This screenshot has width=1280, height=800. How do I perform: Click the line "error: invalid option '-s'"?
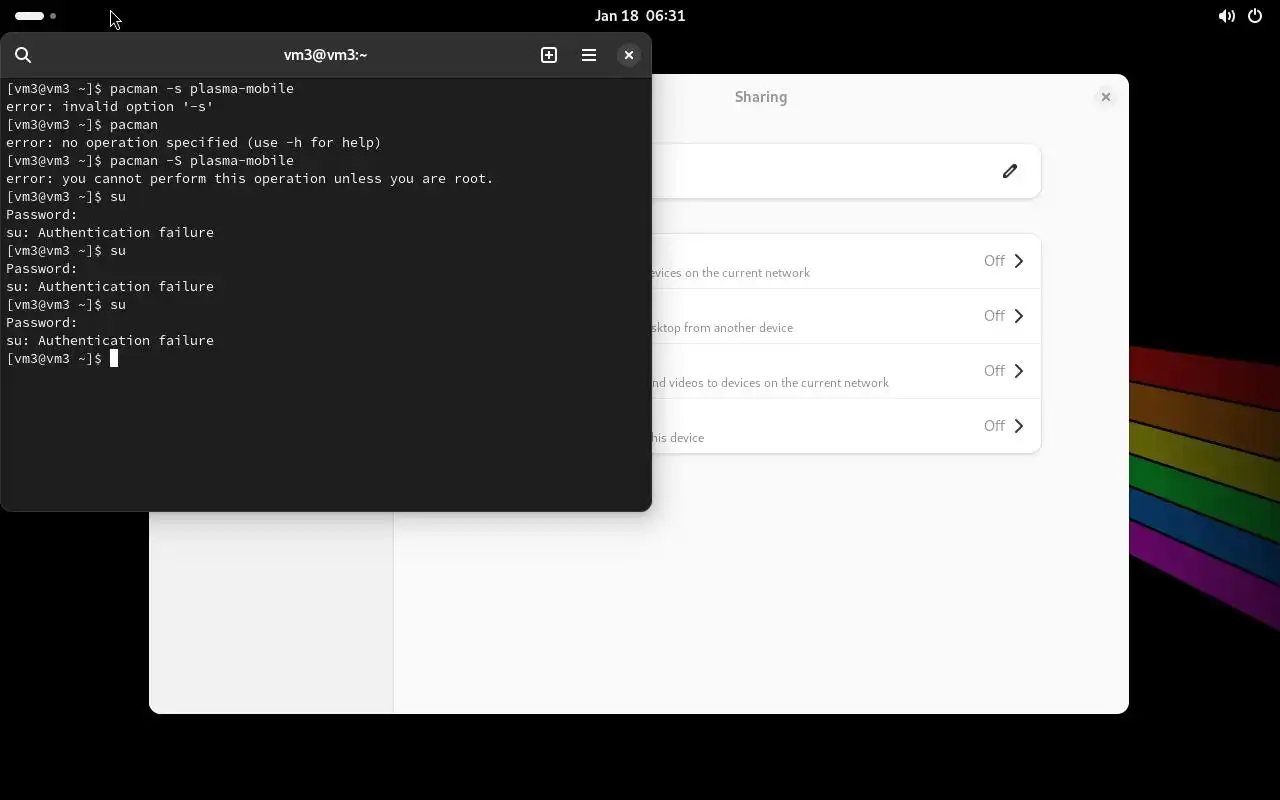pos(110,106)
